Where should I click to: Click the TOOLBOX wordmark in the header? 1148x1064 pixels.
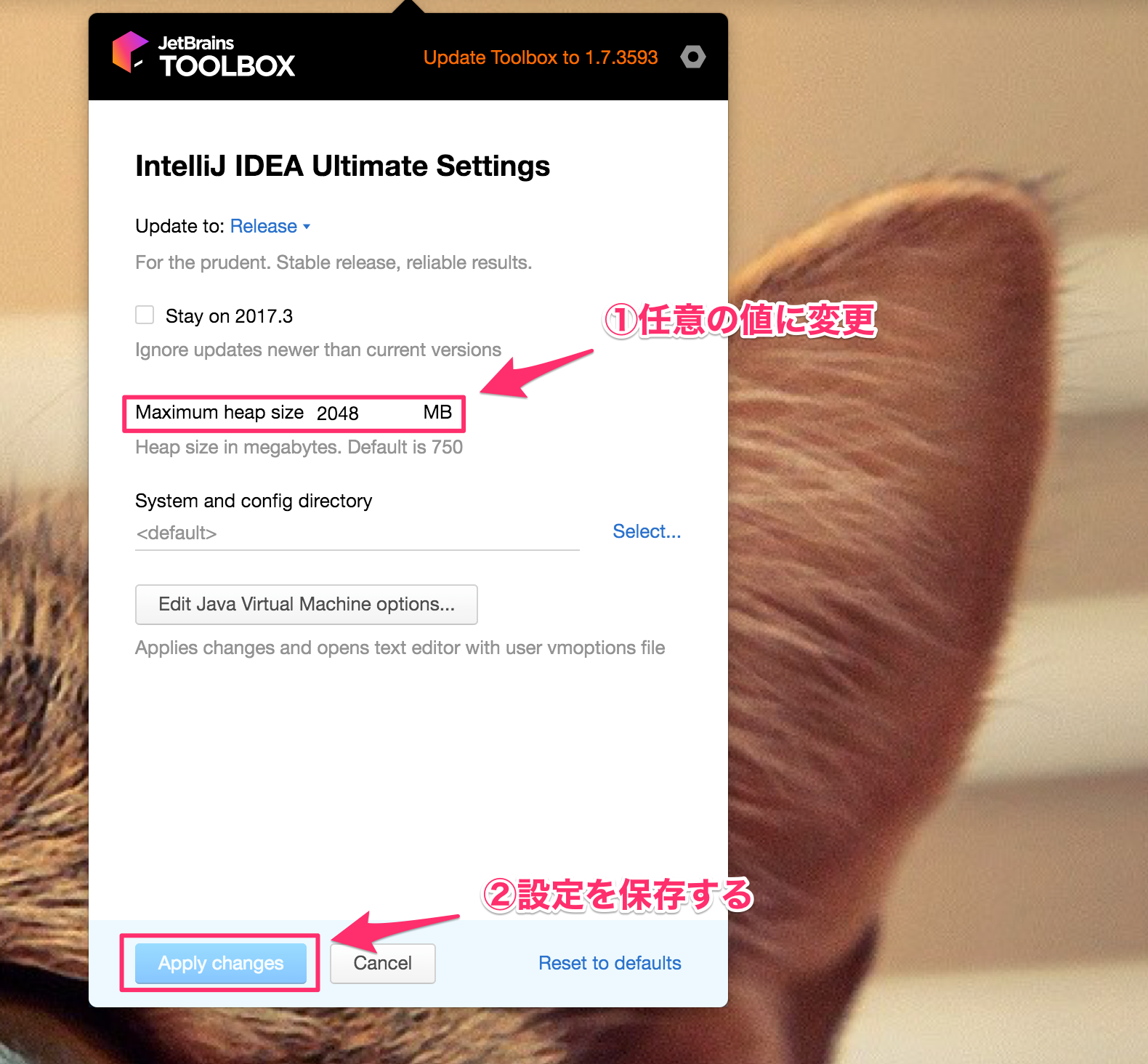[227, 66]
